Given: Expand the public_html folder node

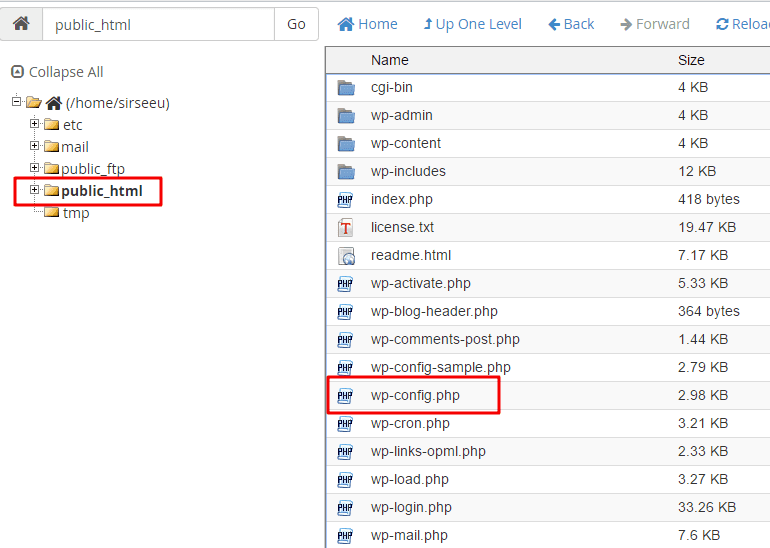Looking at the screenshot, I should point(34,190).
